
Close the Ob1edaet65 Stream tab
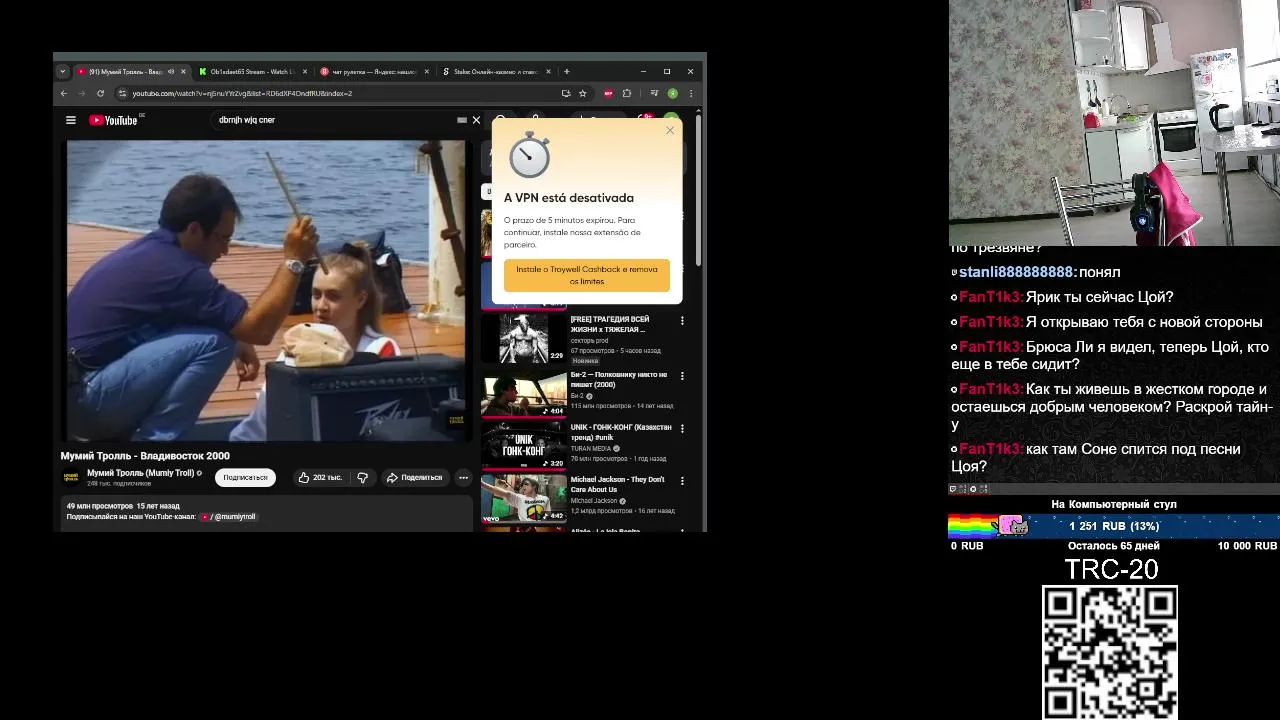[x=305, y=71]
